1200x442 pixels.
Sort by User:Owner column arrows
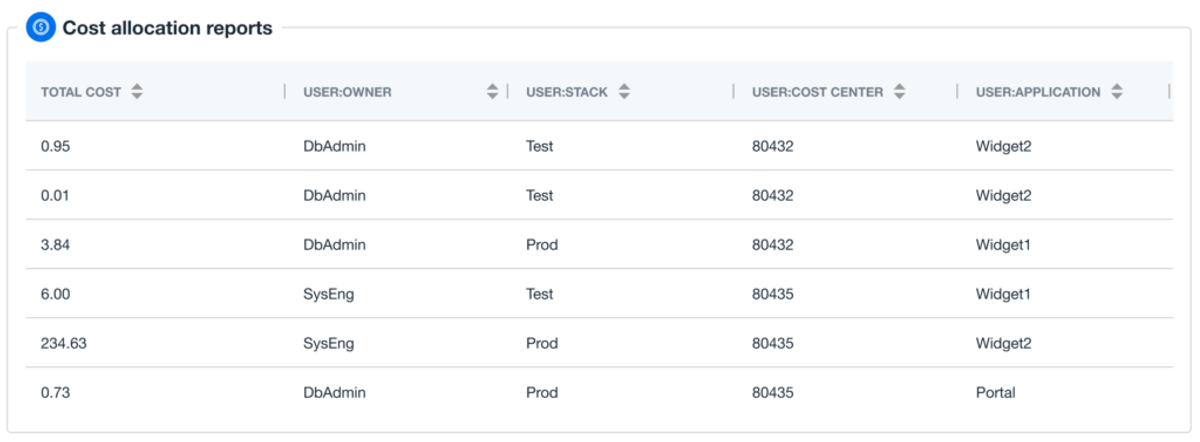[x=492, y=92]
